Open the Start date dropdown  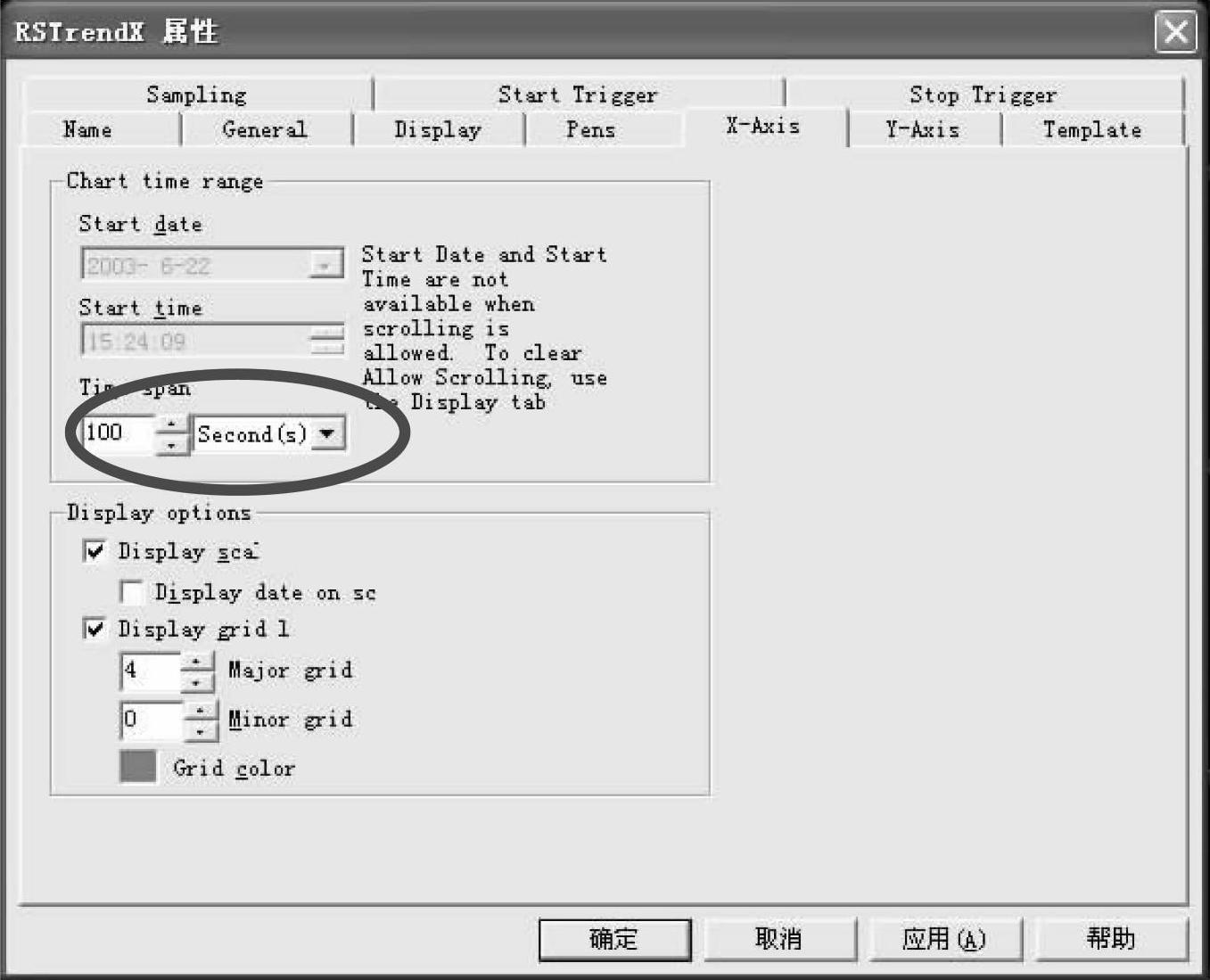pyautogui.click(x=326, y=265)
